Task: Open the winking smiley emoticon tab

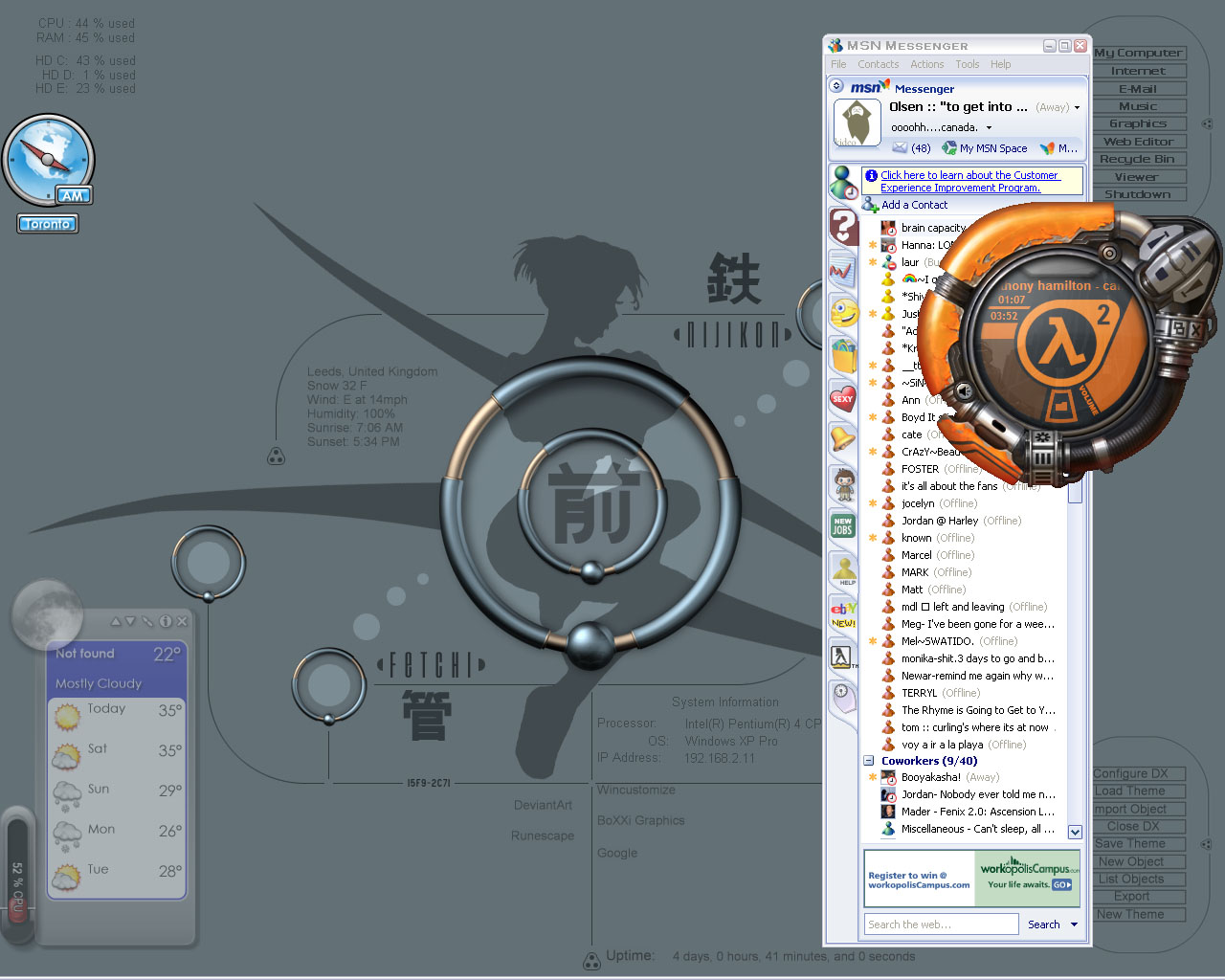Action: tap(843, 312)
